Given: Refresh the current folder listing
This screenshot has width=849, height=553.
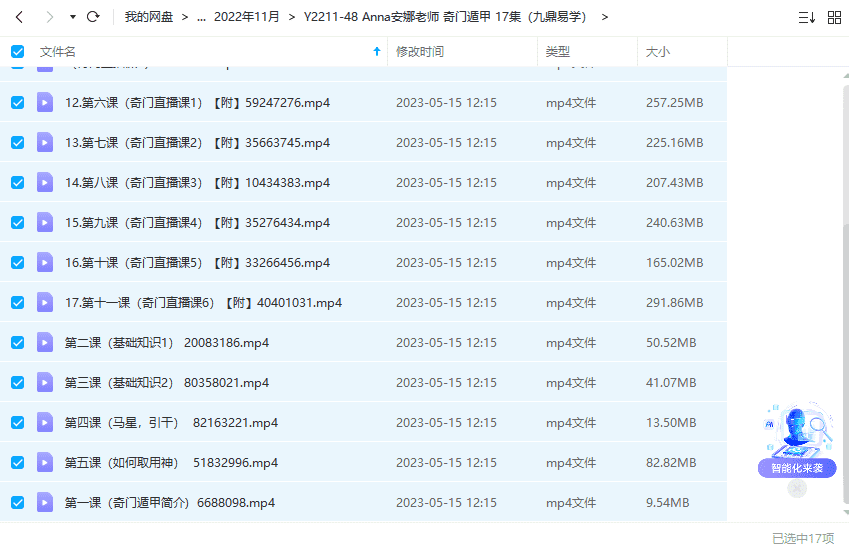Looking at the screenshot, I should [93, 17].
